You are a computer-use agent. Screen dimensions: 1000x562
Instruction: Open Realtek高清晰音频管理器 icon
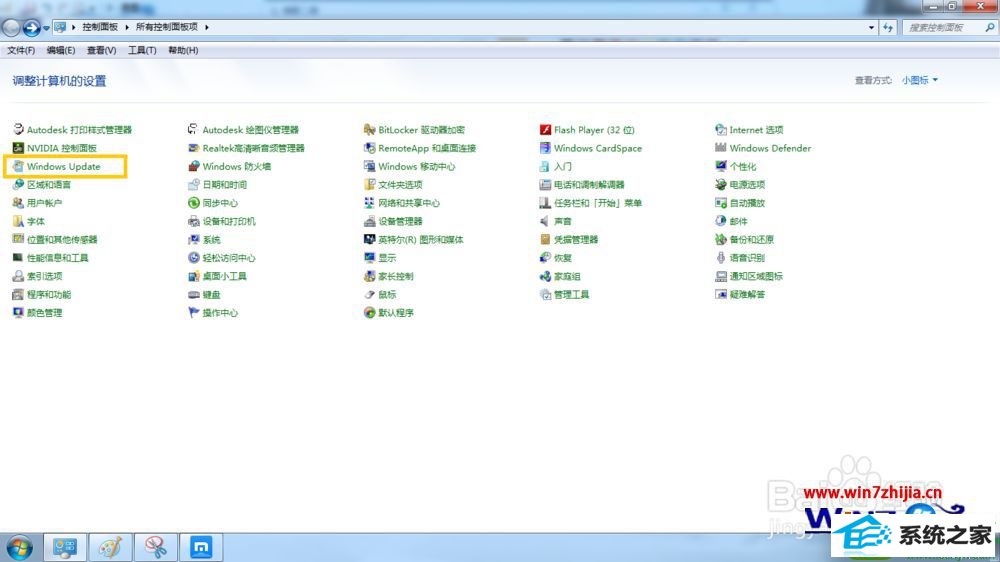[193, 148]
